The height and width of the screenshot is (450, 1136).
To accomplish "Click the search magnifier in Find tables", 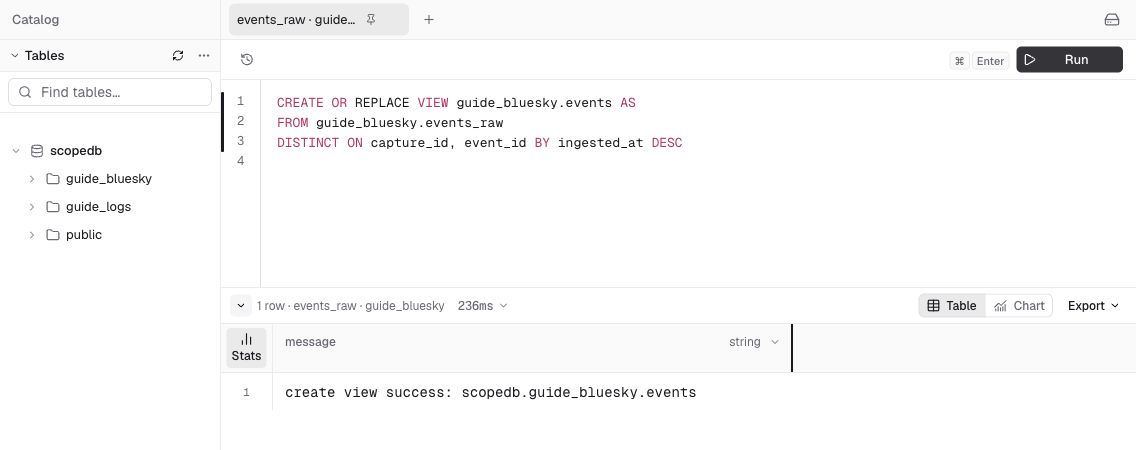I will (x=25, y=92).
